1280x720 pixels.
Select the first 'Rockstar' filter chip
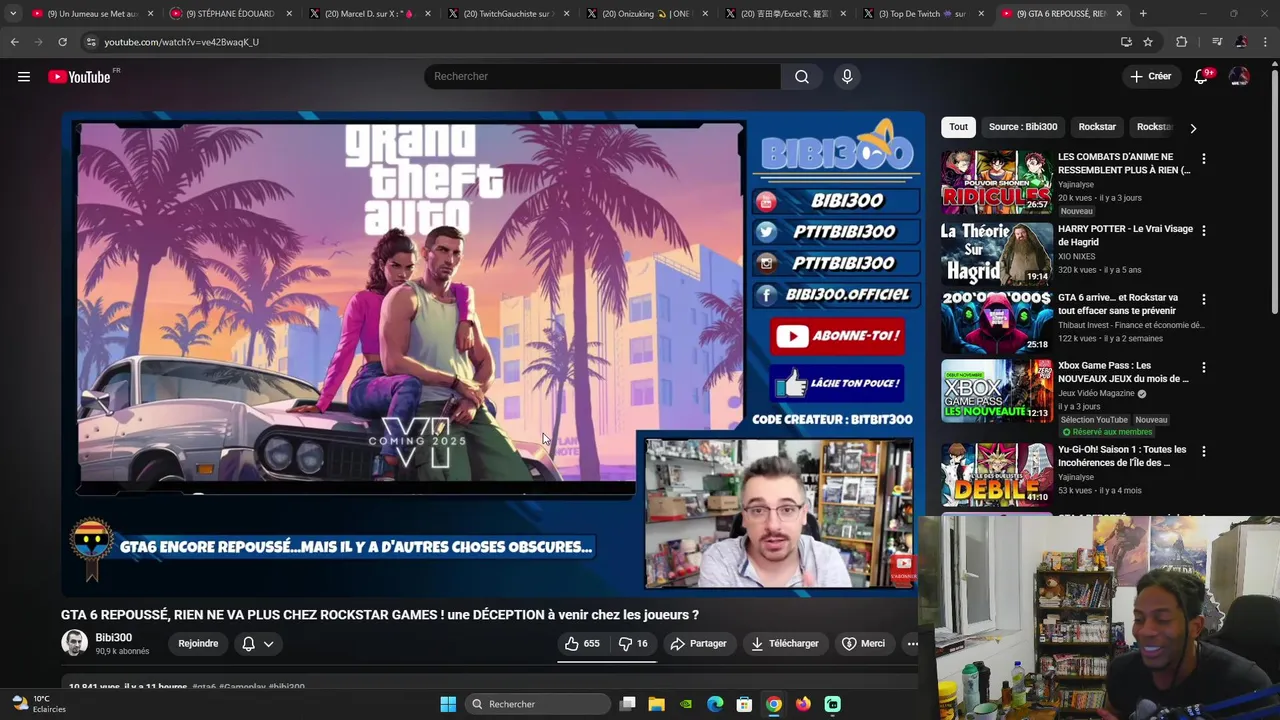(x=1097, y=127)
